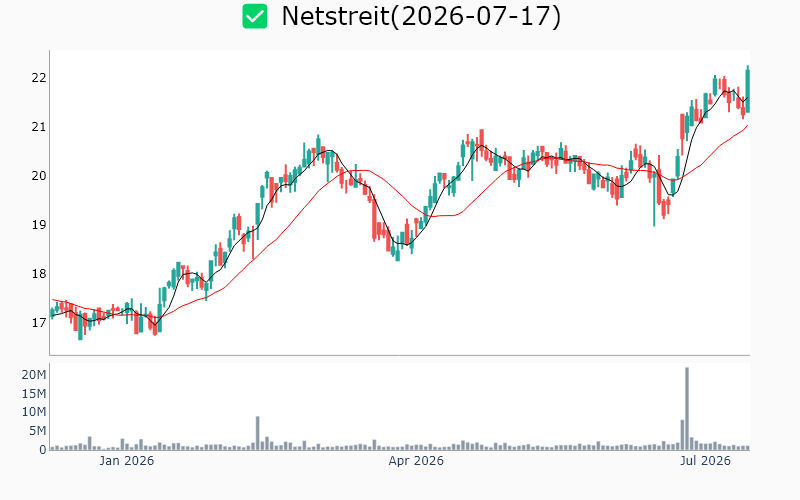Click the tallest volume bar near Jul 2026
Image resolution: width=800 pixels, height=500 pixels.
[687, 408]
